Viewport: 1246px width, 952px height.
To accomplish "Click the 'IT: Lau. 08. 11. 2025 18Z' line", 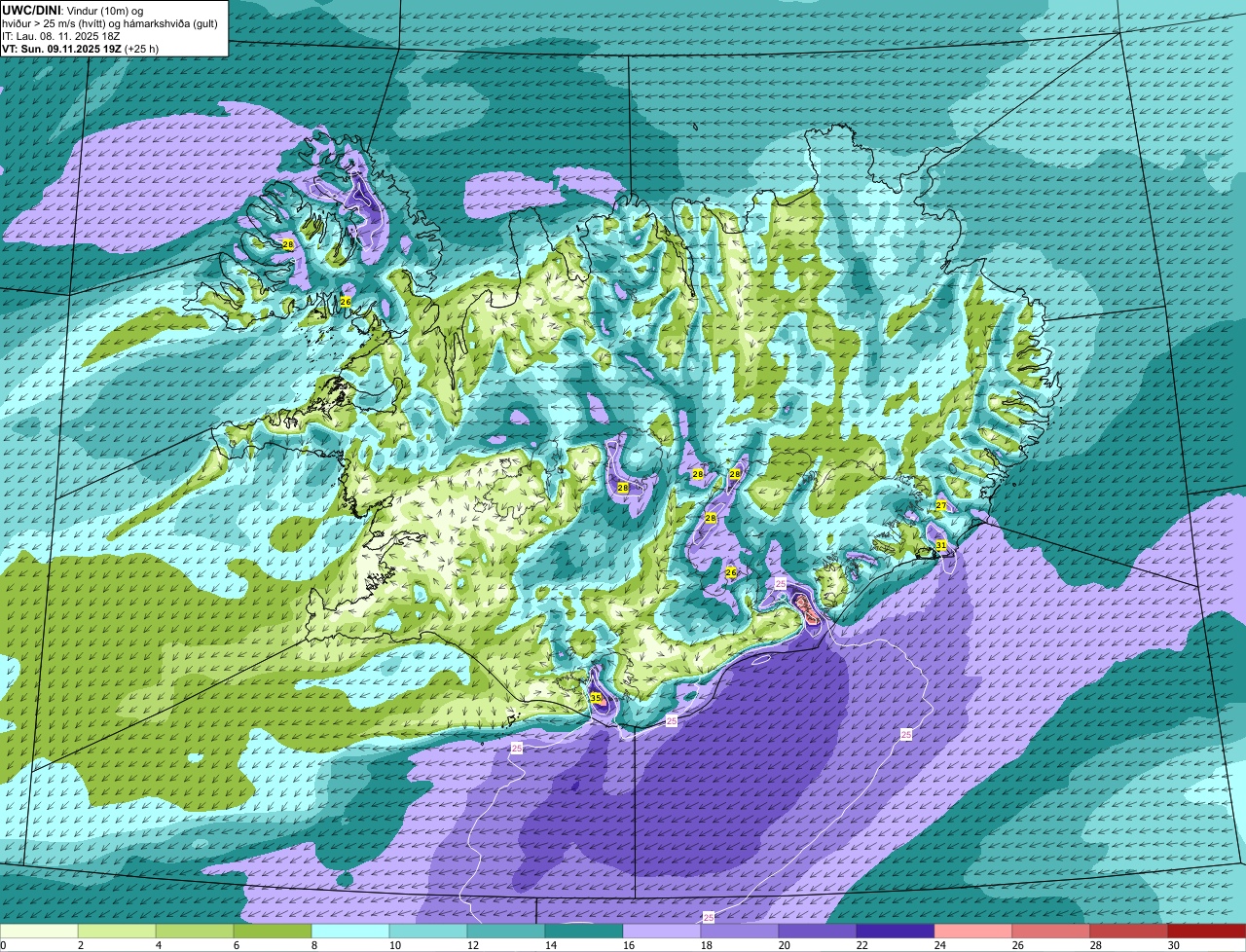I will (60, 36).
